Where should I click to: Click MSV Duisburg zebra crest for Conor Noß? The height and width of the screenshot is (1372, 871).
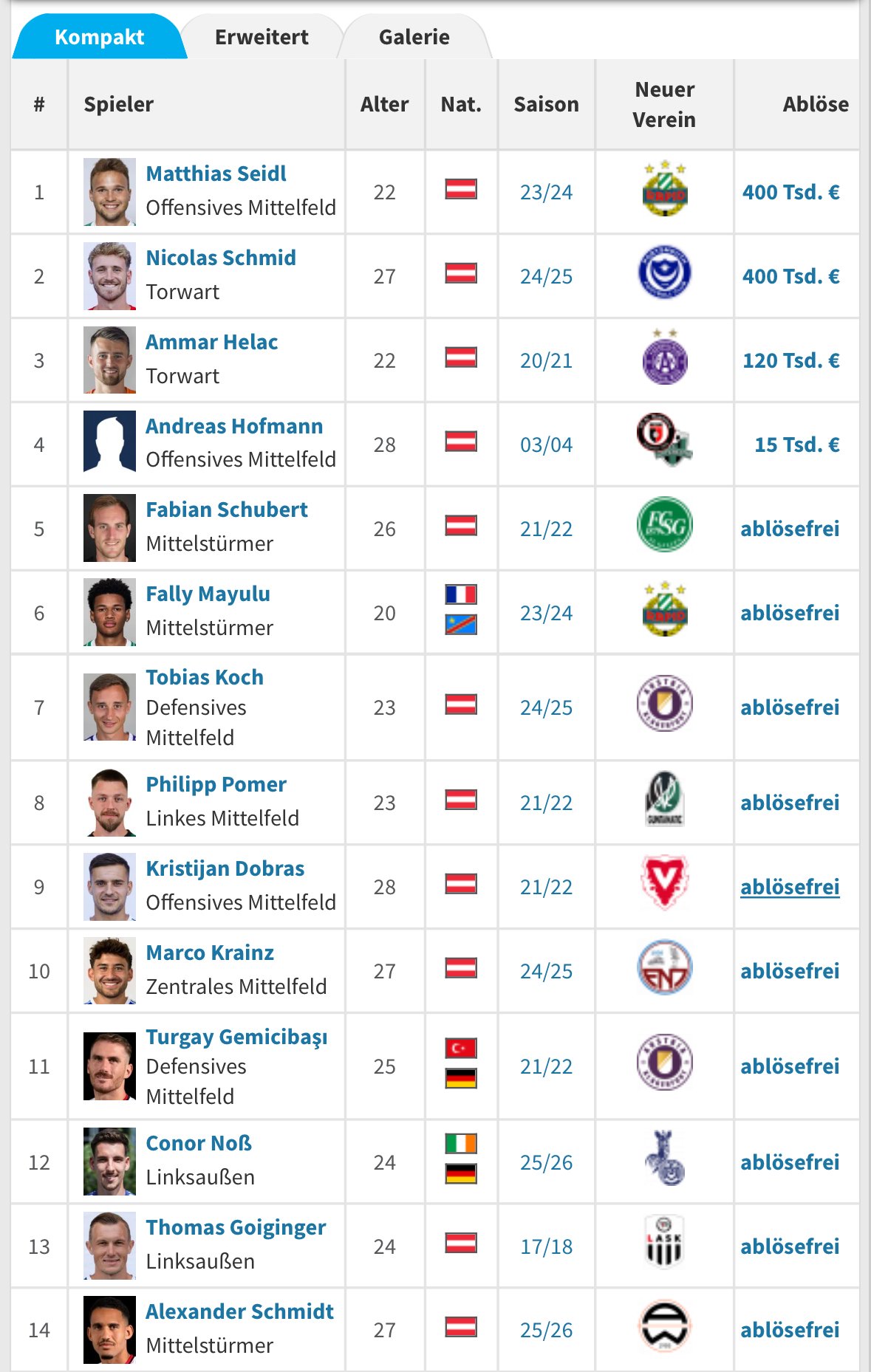[x=664, y=1158]
